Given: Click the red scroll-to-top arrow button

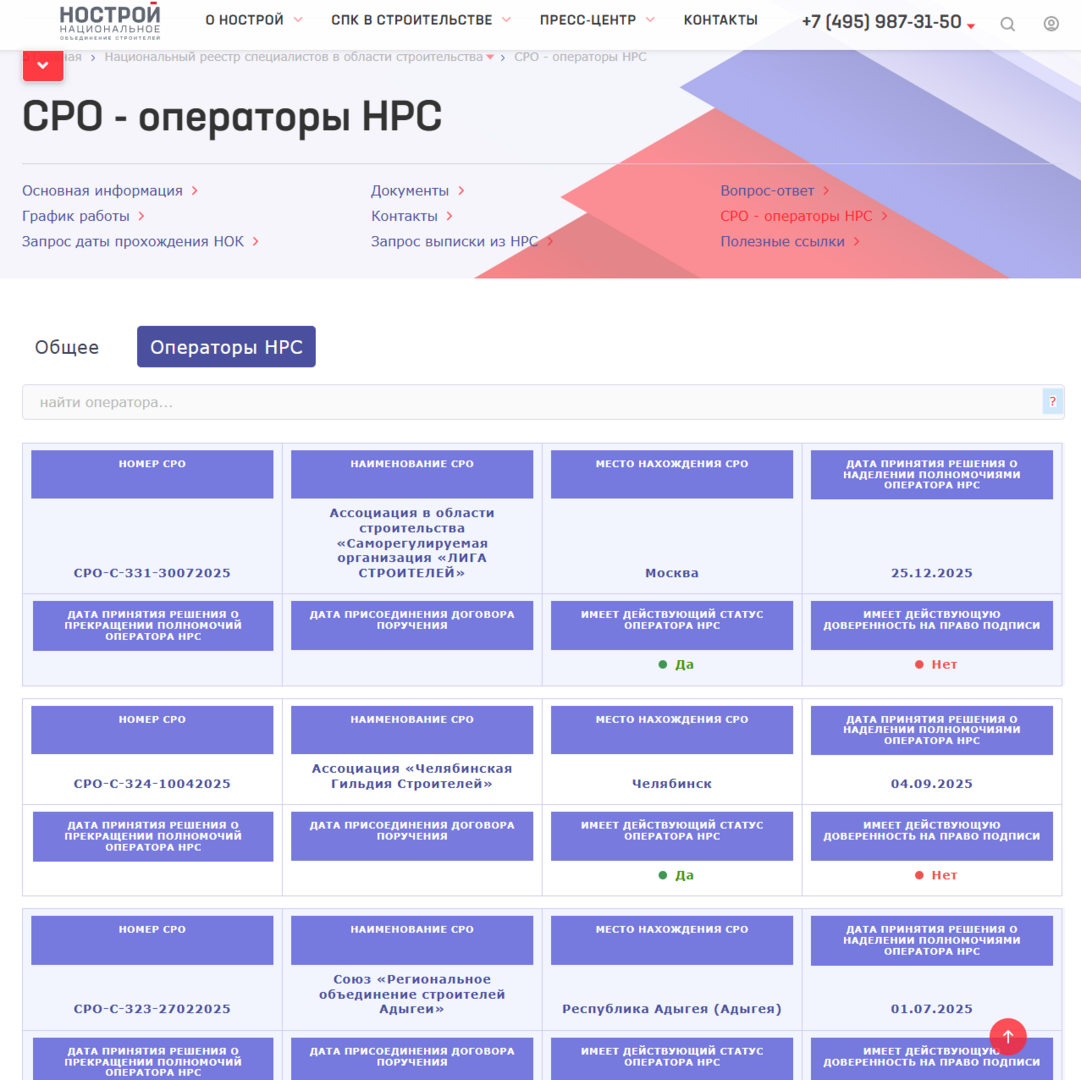Looking at the screenshot, I should (1008, 1037).
